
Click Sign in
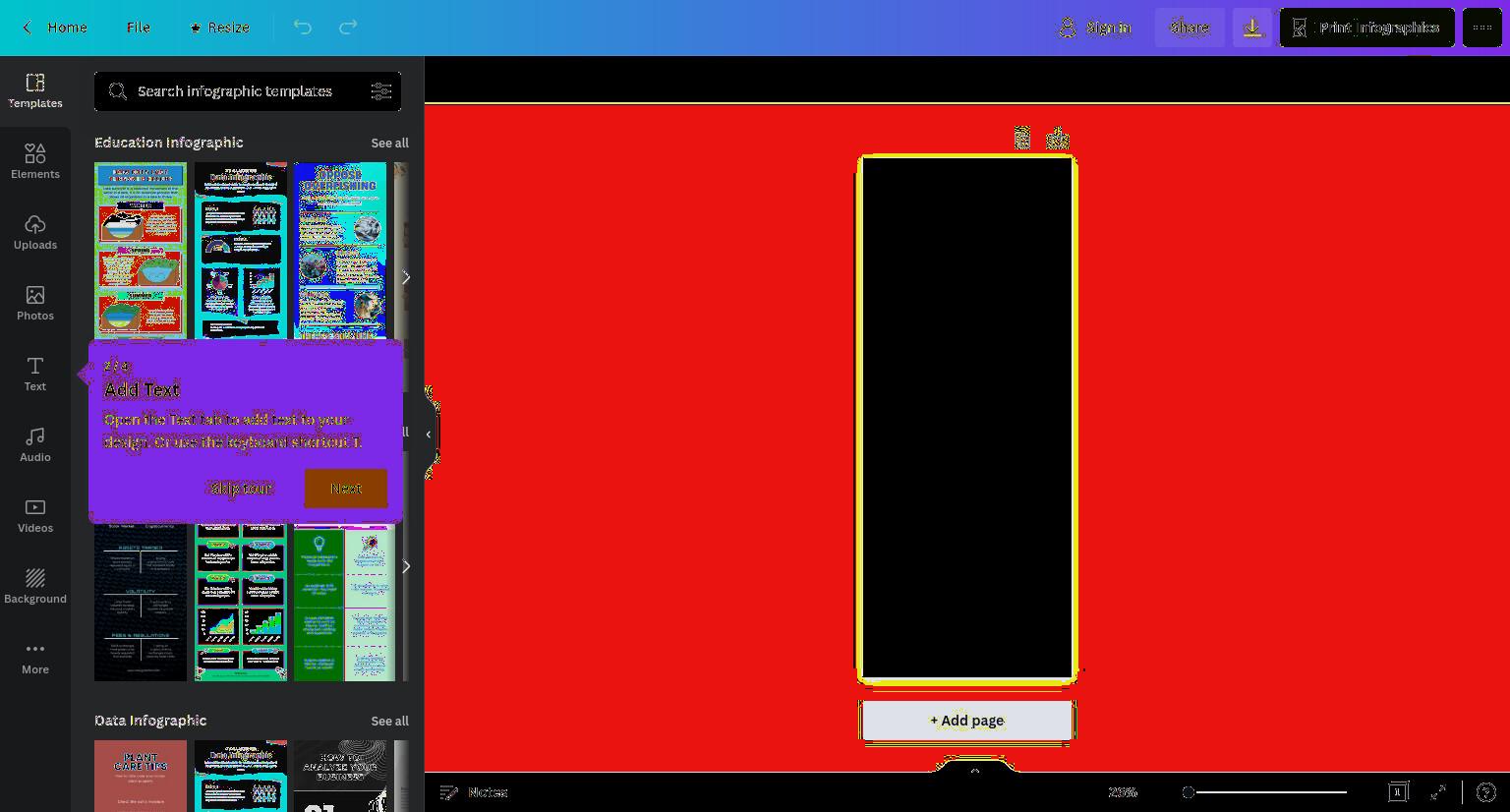1095,28
